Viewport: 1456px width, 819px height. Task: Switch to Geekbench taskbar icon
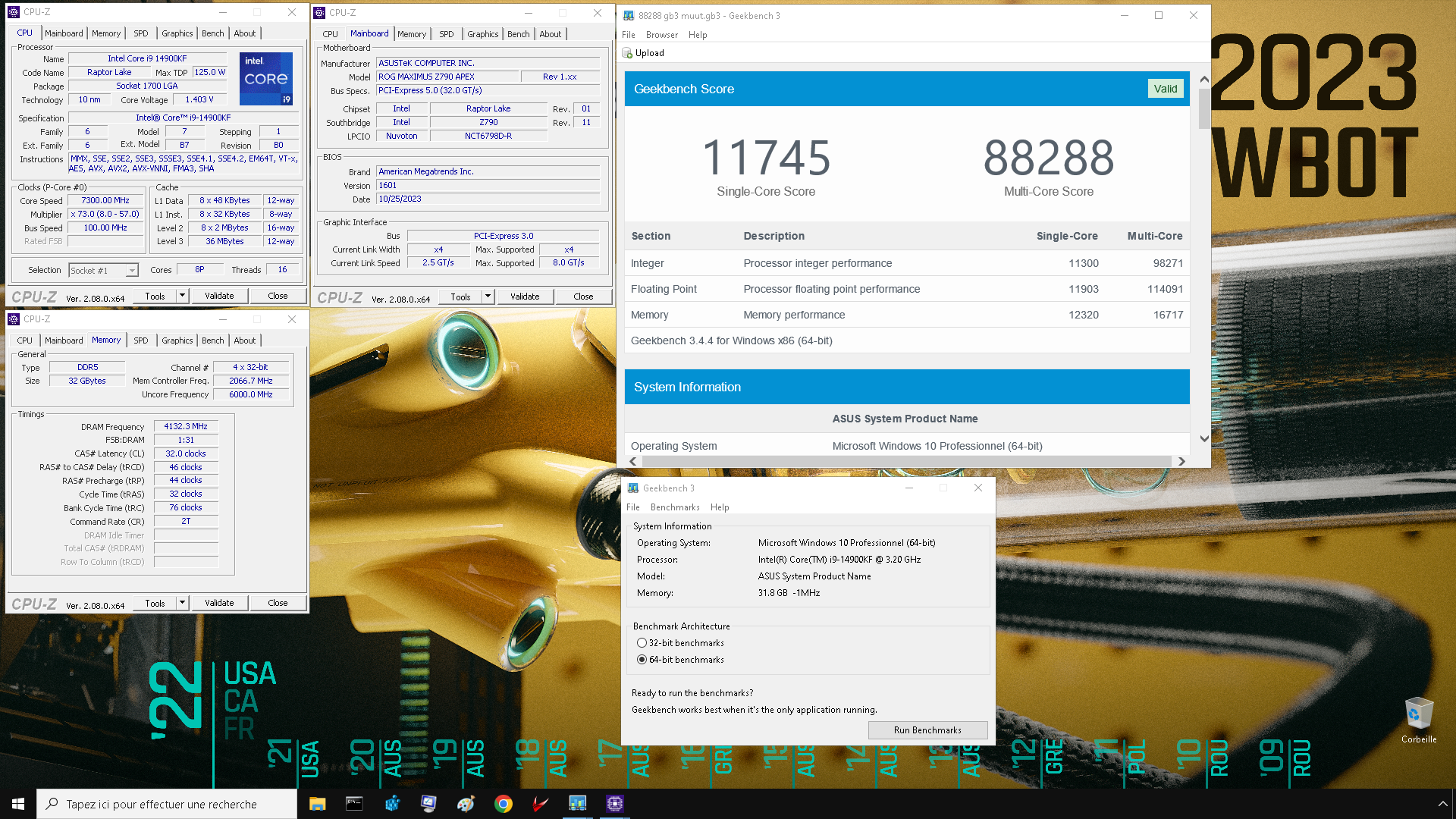coord(577,804)
